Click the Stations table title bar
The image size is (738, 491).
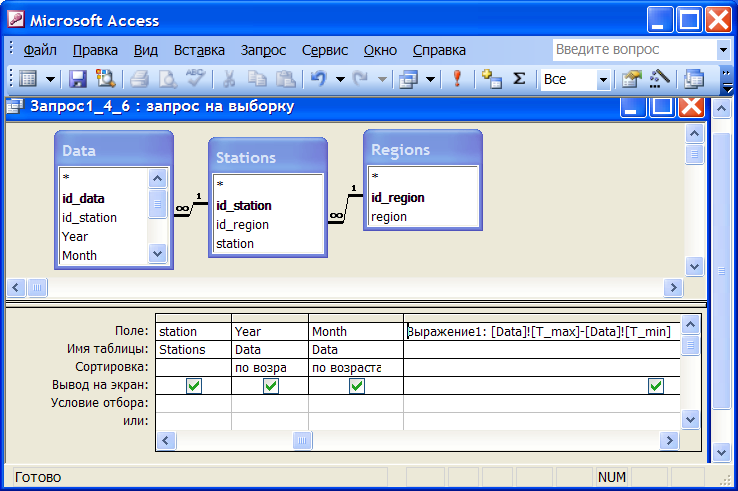[268, 157]
